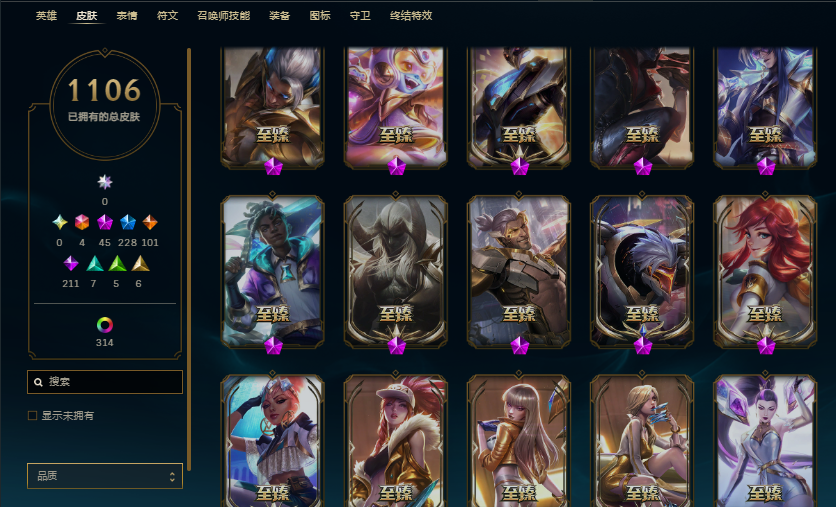The image size is (836, 507).
Task: Open the white-haired horned figure skin card
Action: pyautogui.click(x=396, y=272)
